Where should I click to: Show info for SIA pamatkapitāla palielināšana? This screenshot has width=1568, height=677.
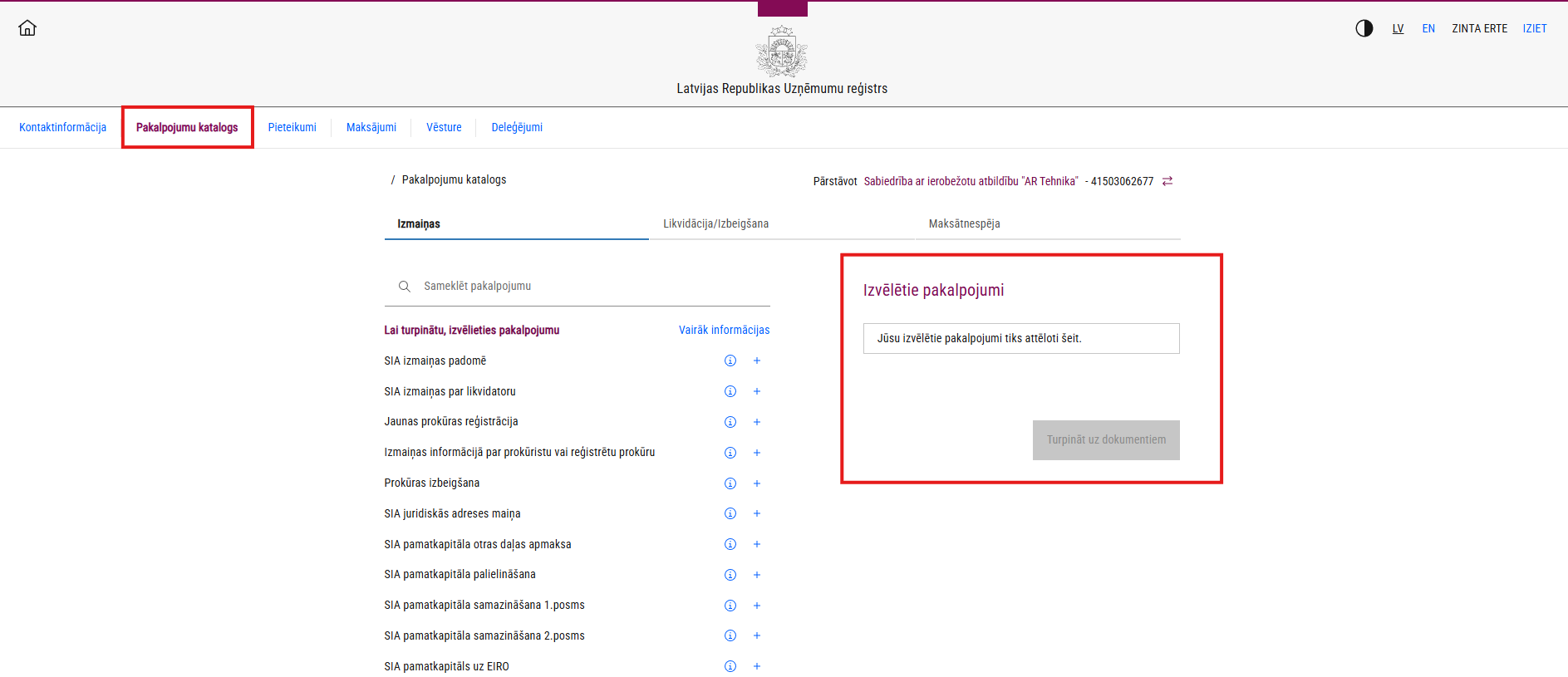click(730, 575)
